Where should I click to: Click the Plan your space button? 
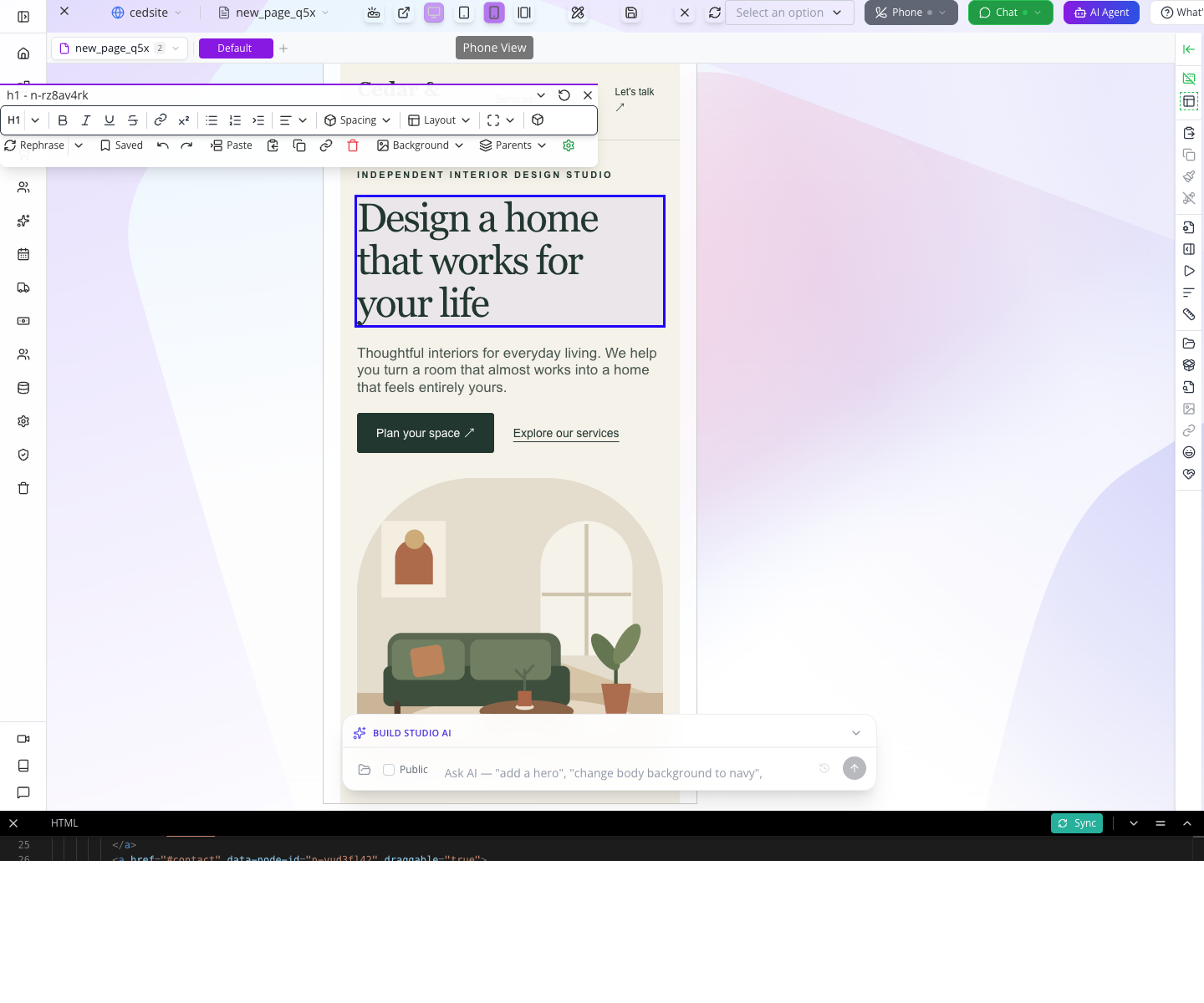pyautogui.click(x=426, y=433)
